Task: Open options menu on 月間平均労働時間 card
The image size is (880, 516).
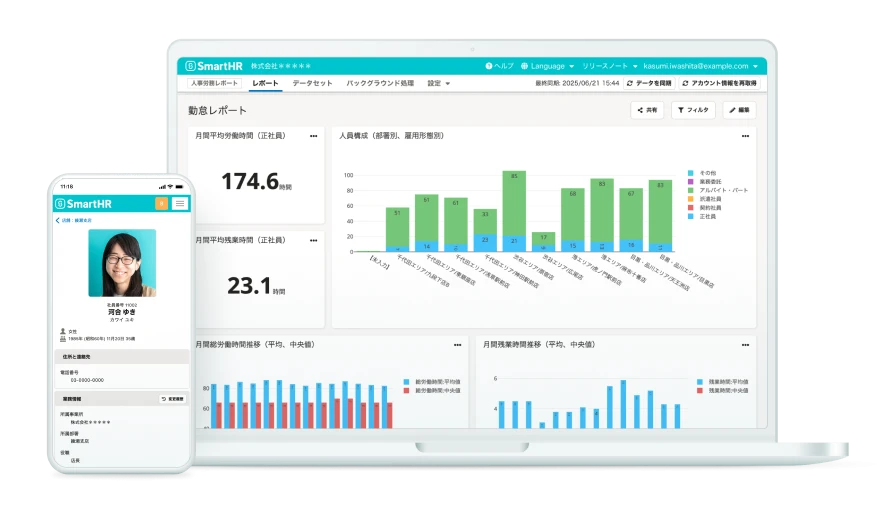Action: [x=313, y=136]
